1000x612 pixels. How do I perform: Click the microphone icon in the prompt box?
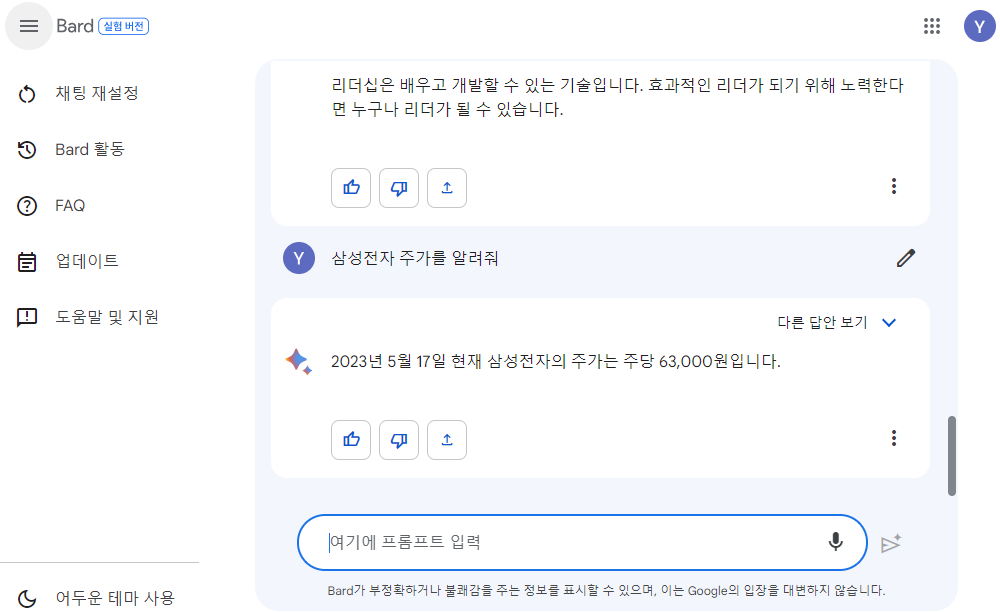coord(835,541)
